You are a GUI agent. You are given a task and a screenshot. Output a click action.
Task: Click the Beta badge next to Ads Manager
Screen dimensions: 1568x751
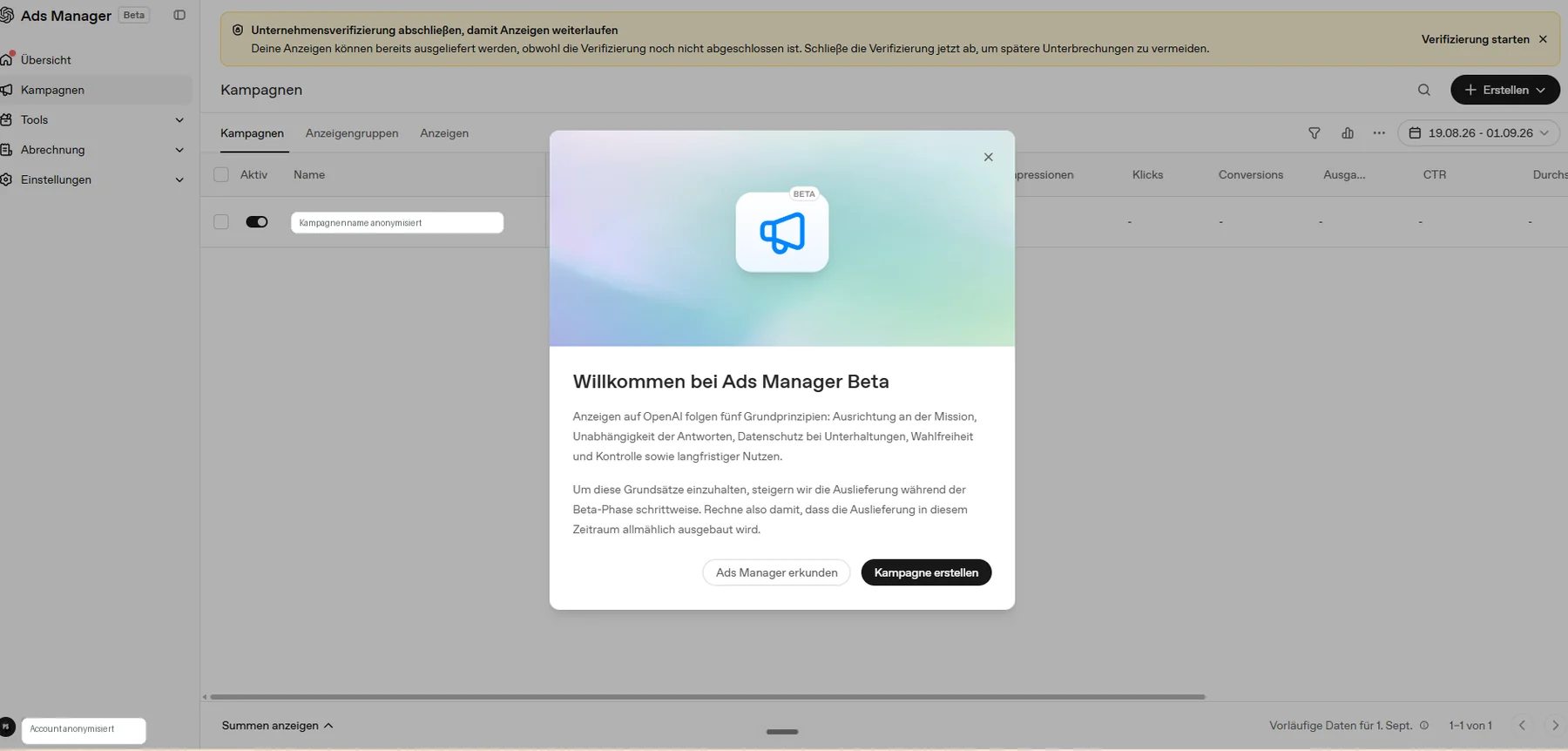(134, 15)
